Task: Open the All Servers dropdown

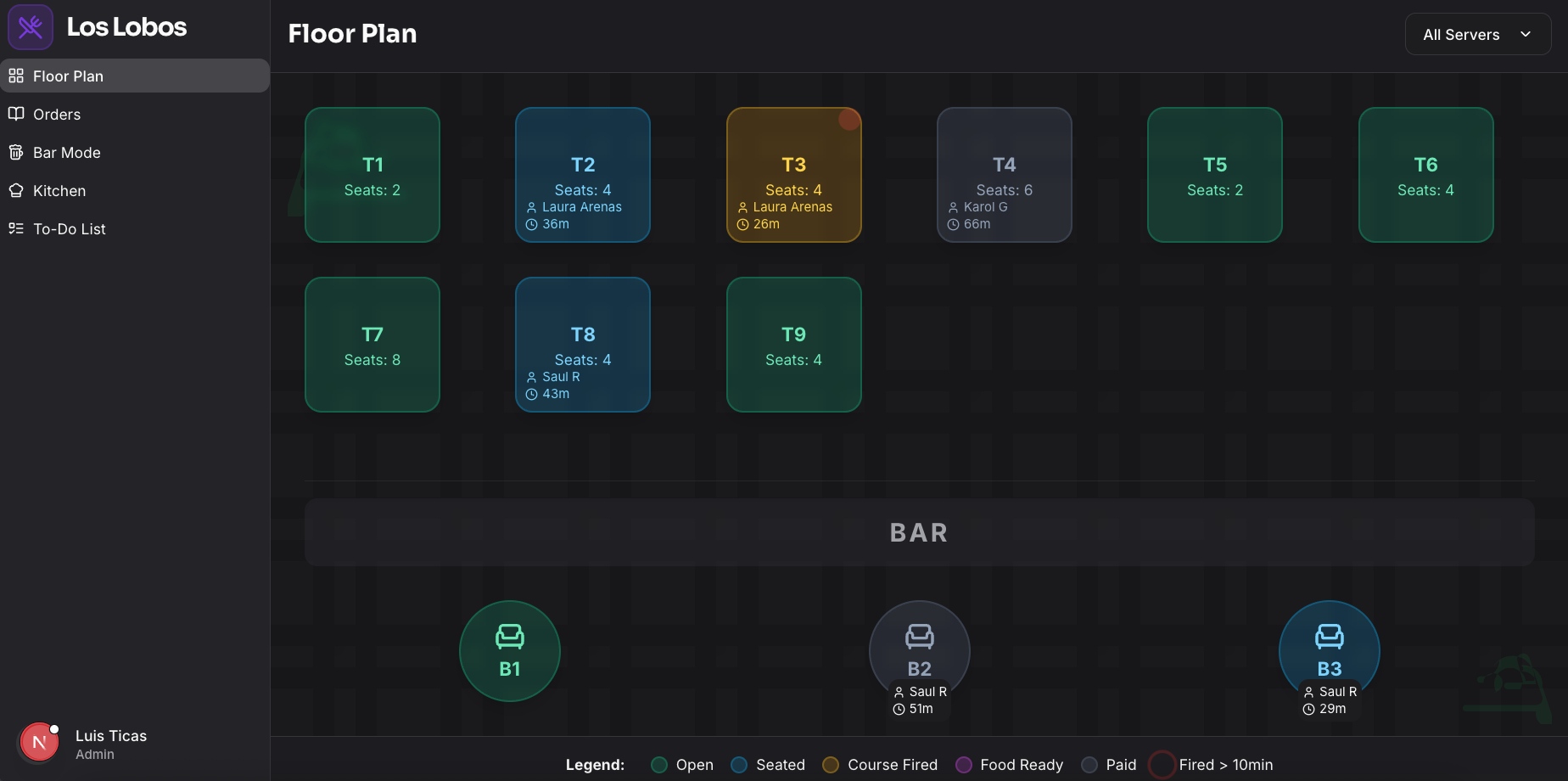Action: (x=1477, y=34)
